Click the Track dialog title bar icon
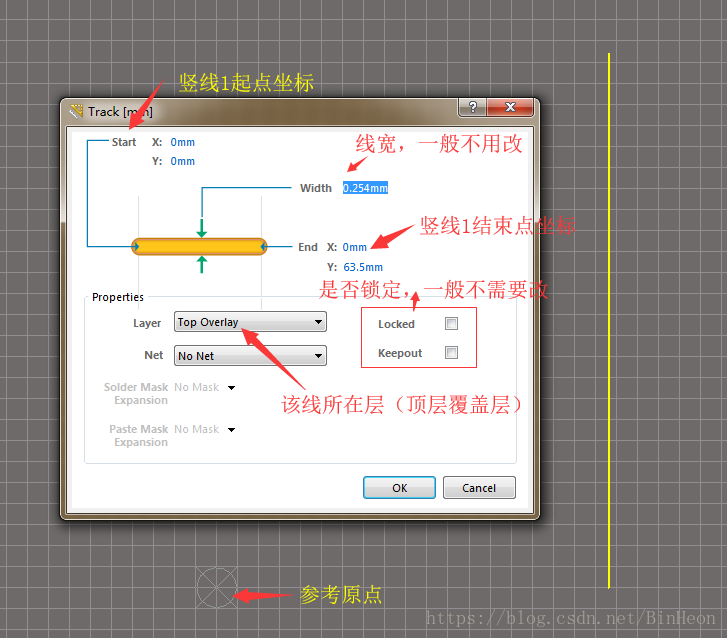This screenshot has height=638, width=727. 76,111
